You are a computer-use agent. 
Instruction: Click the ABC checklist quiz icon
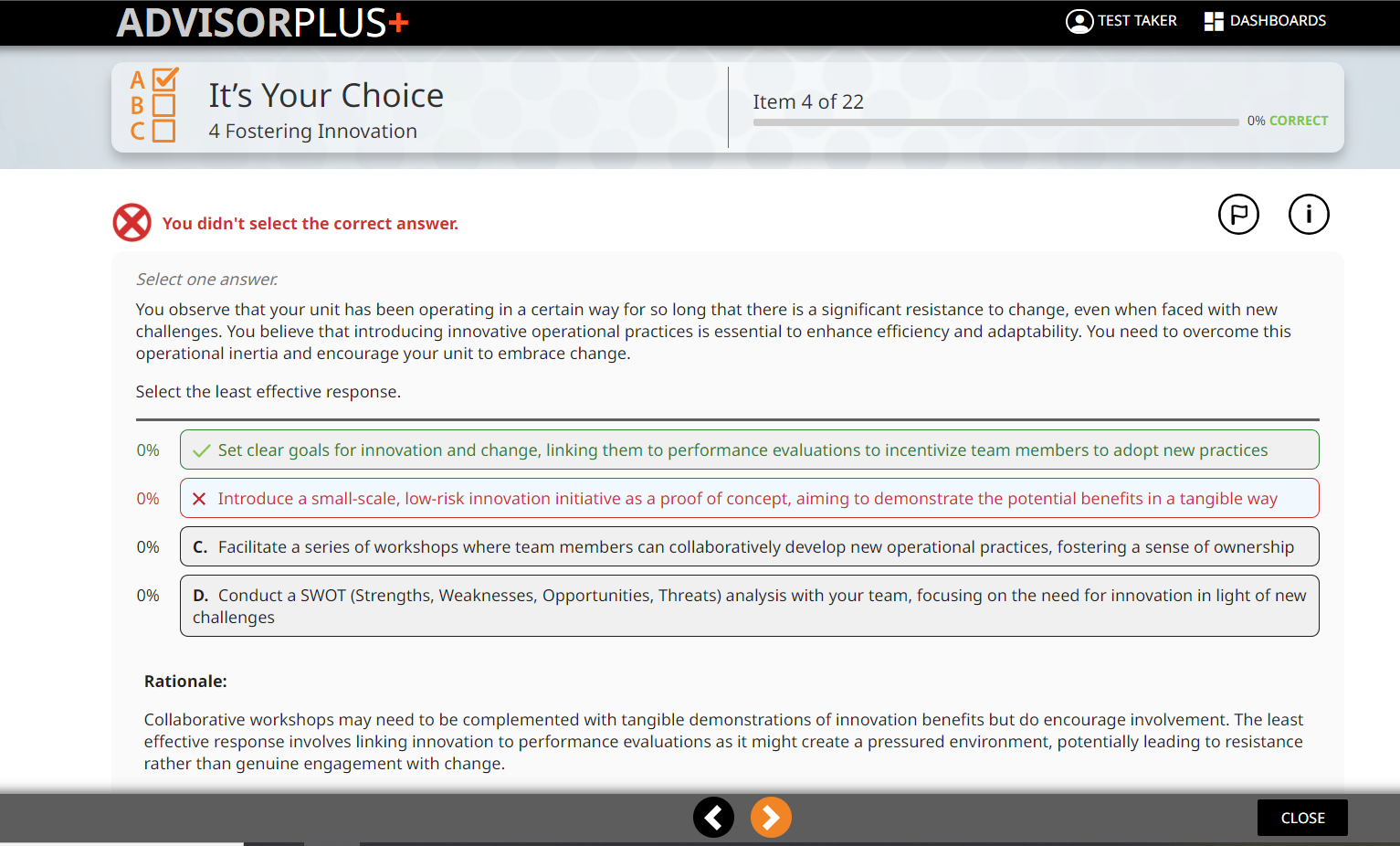pos(153,105)
